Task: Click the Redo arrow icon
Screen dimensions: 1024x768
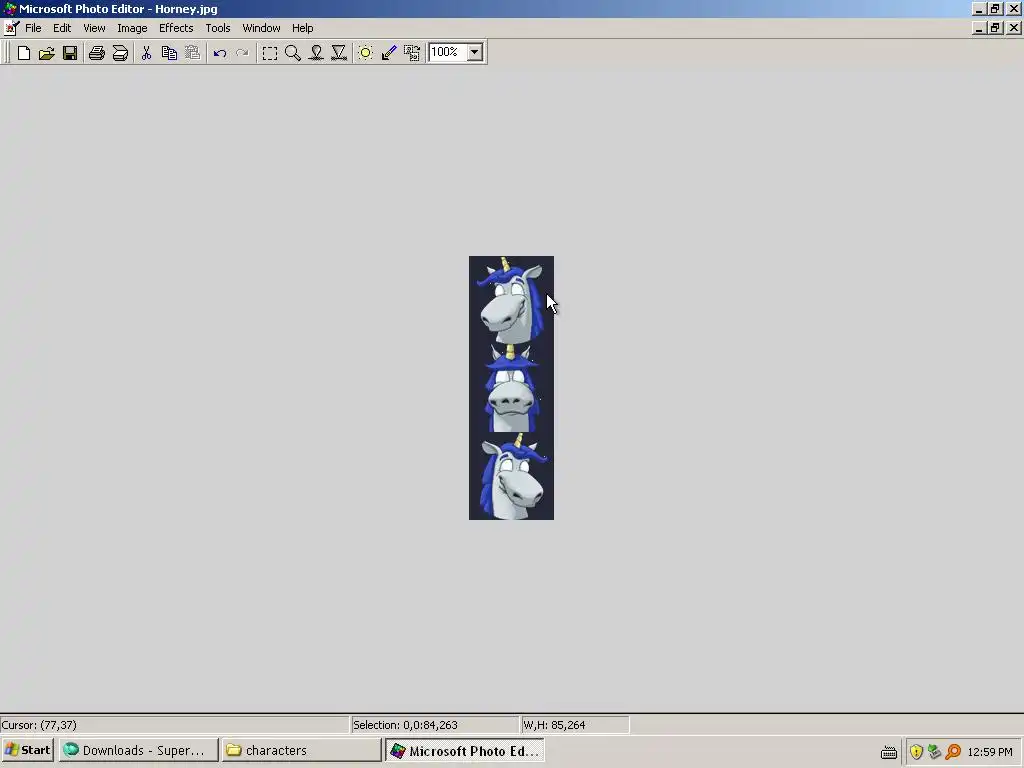Action: pyautogui.click(x=242, y=53)
